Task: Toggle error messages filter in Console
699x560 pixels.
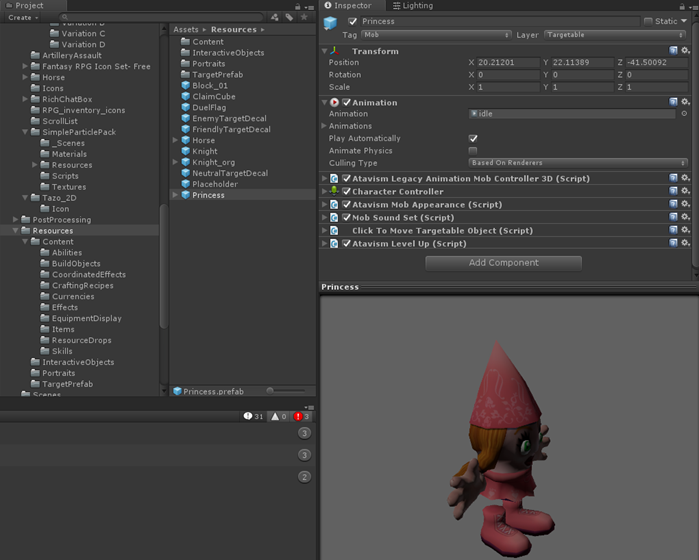Action: [301, 416]
